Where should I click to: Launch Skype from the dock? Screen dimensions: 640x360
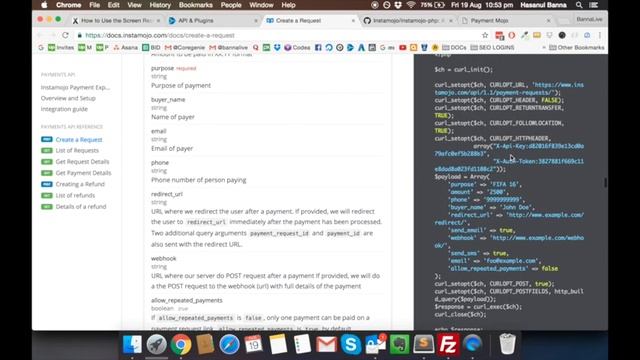tap(351, 344)
